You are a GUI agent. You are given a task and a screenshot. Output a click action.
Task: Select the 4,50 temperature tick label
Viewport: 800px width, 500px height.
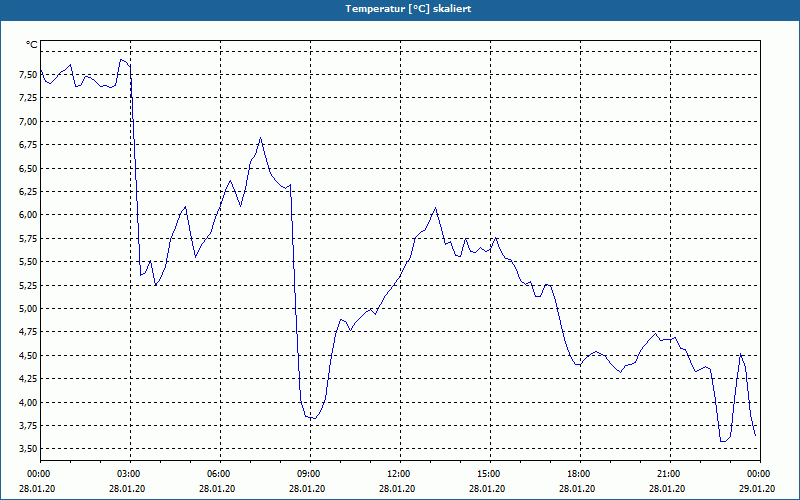point(28,355)
